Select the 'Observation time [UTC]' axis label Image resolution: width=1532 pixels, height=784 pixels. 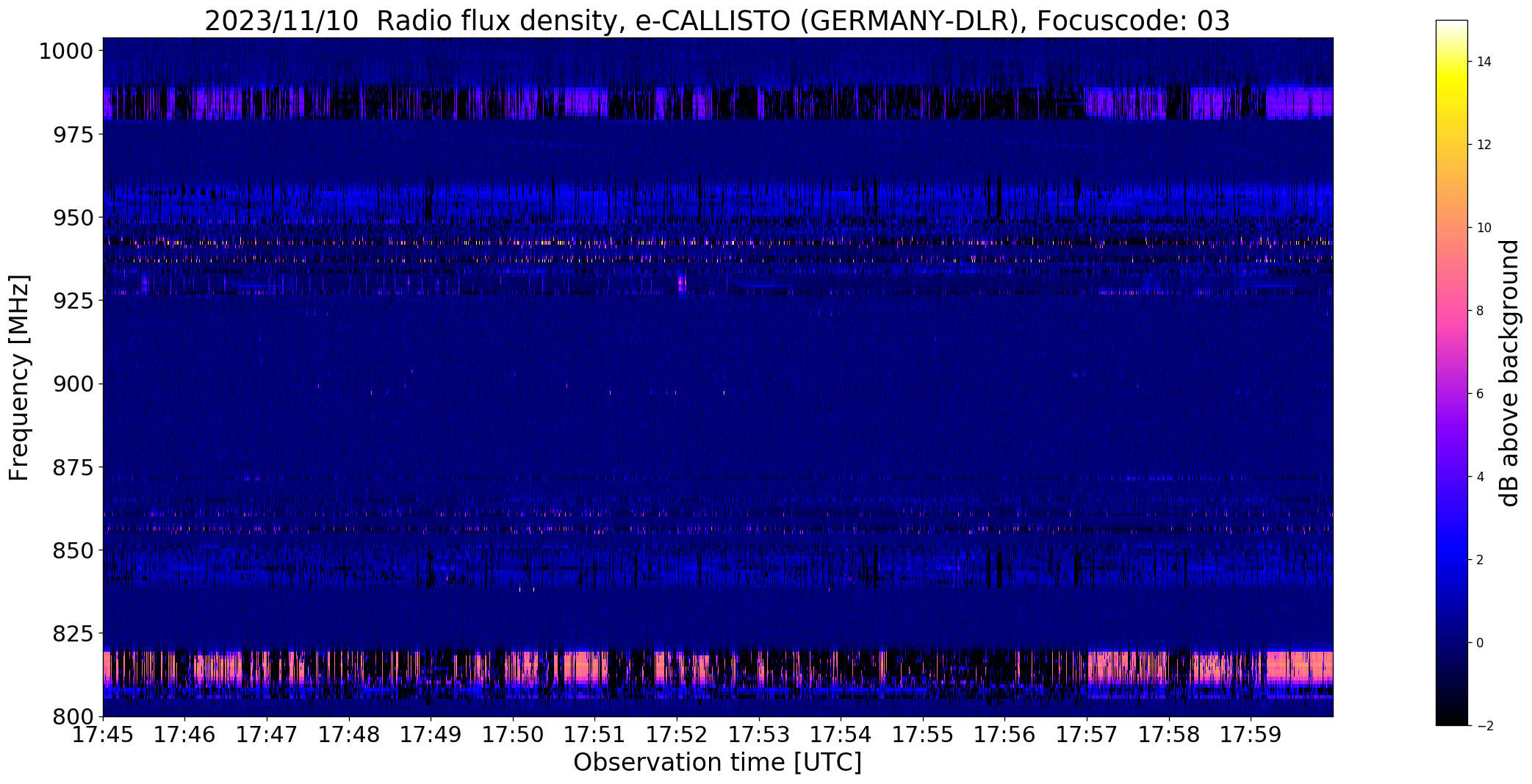click(717, 763)
